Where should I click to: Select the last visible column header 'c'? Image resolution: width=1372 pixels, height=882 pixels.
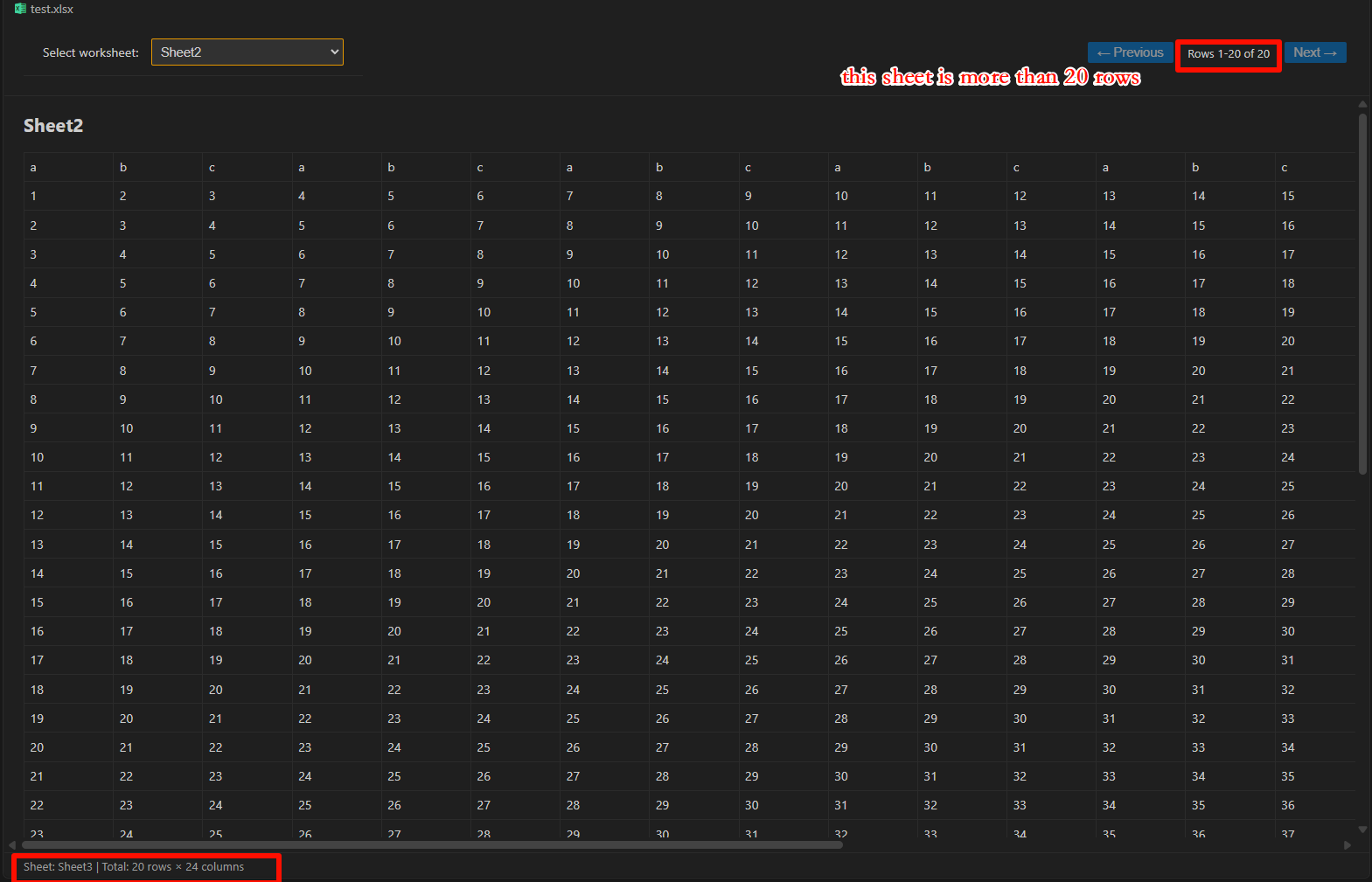point(1284,168)
